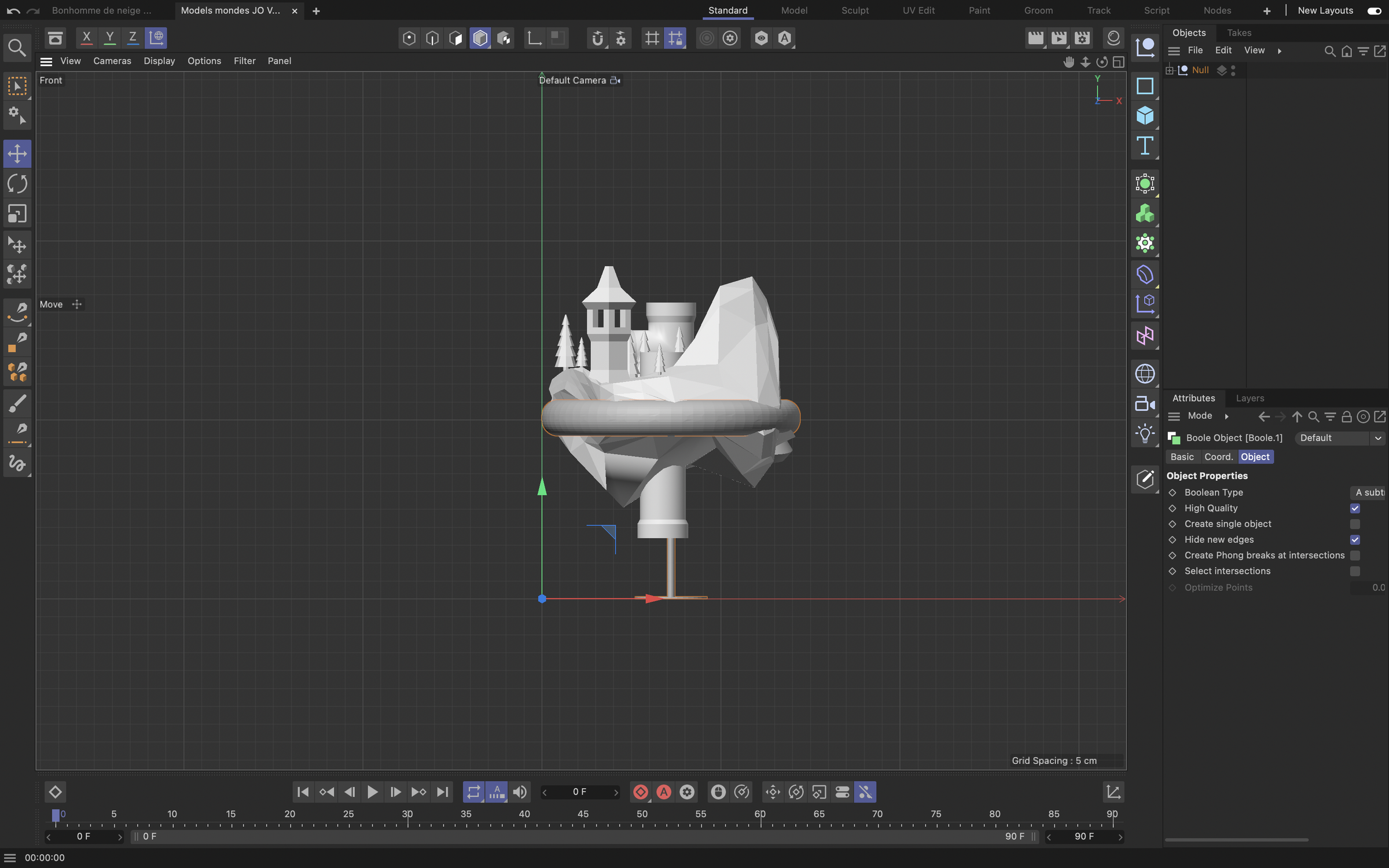Viewport: 1389px width, 868px height.
Task: Switch to Edges mode
Action: coord(432,38)
